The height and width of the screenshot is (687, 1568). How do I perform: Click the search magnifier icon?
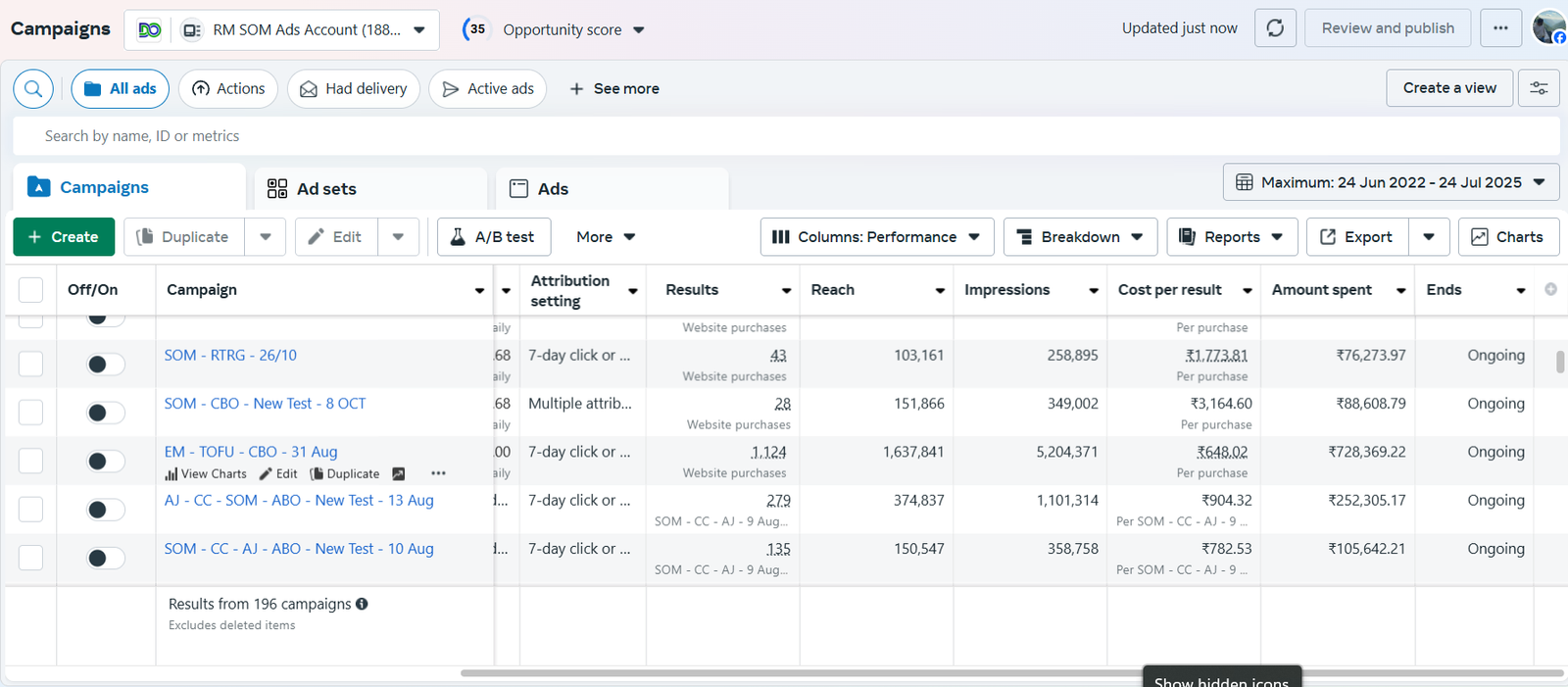click(33, 89)
